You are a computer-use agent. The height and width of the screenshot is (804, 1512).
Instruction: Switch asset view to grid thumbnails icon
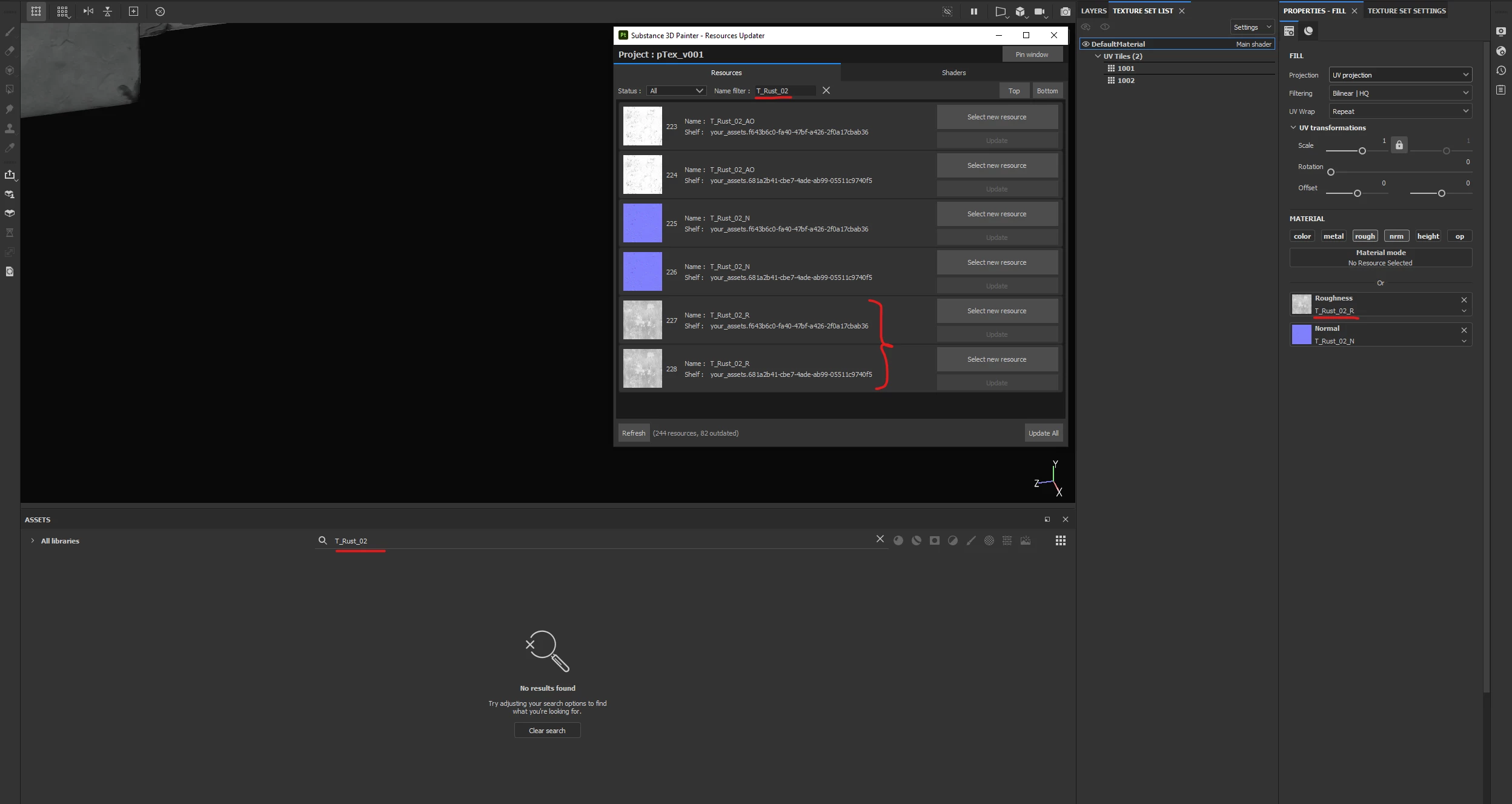click(x=1060, y=540)
